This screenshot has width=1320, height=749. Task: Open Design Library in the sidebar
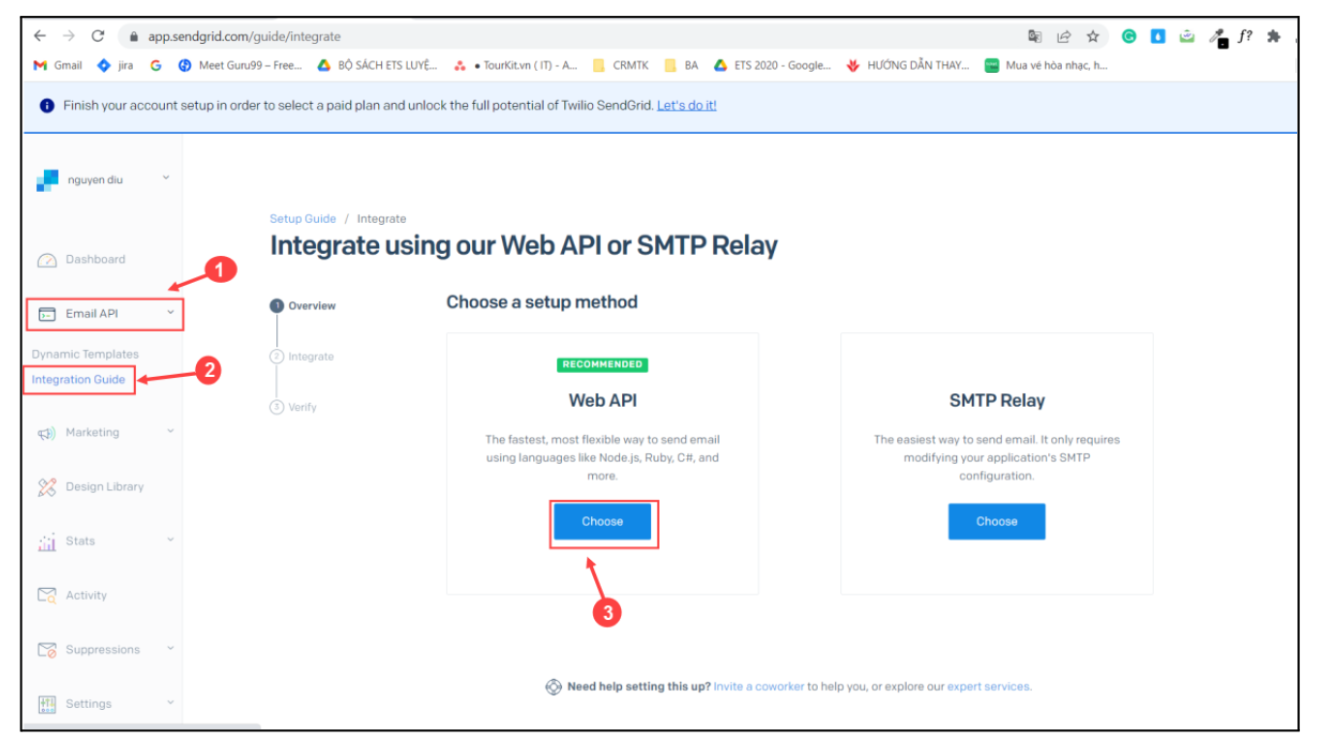pos(104,487)
